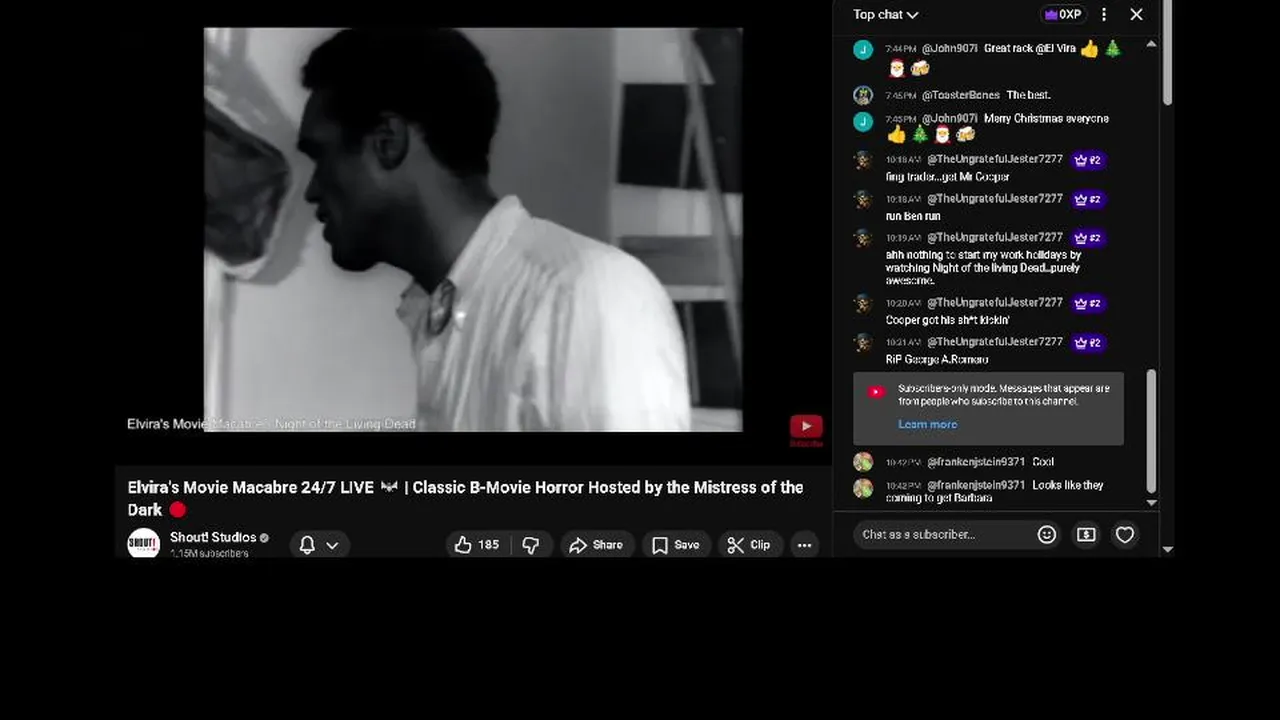The height and width of the screenshot is (720, 1280).
Task: Click the page scrollbar down arrow
Action: [x=1167, y=549]
